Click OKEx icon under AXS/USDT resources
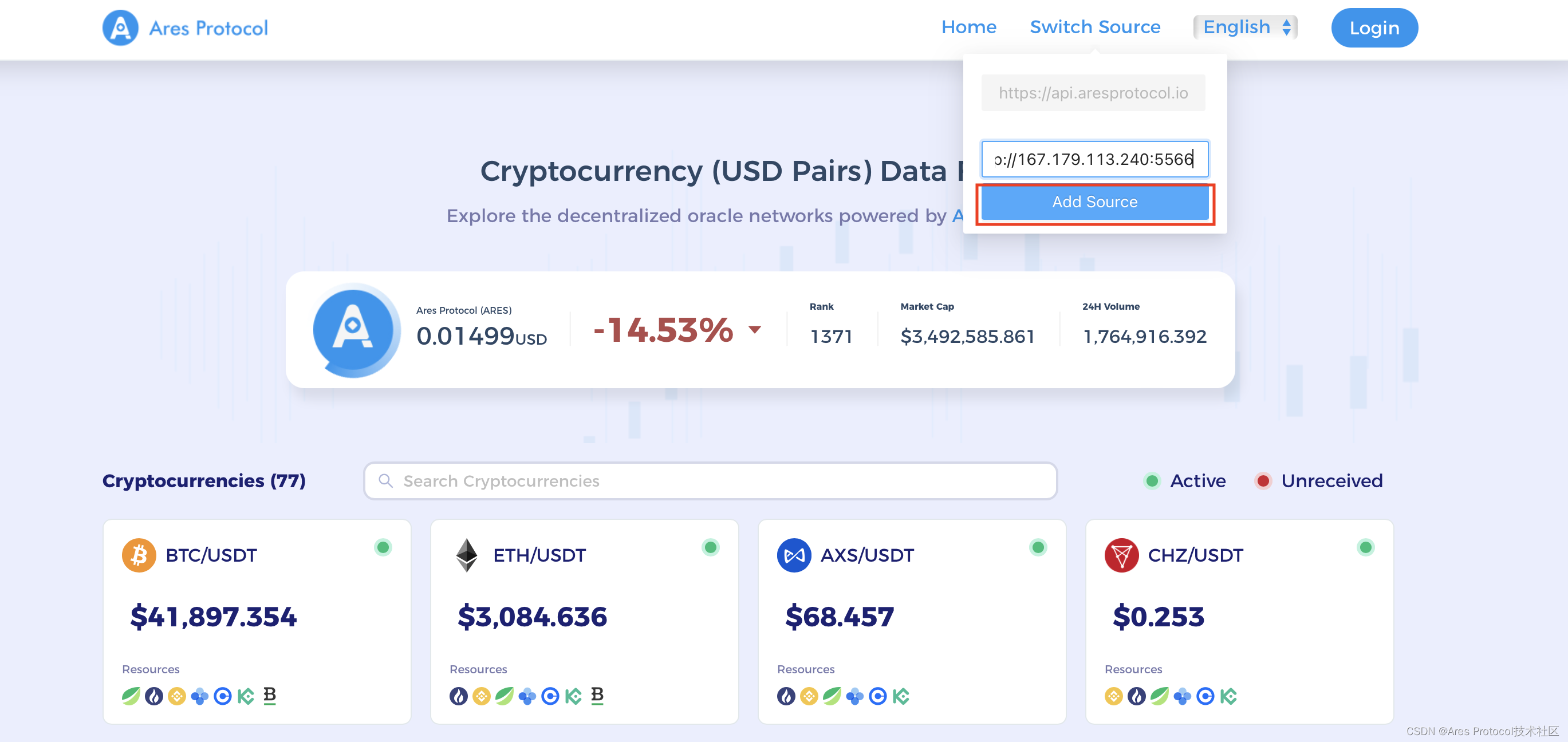 854,696
